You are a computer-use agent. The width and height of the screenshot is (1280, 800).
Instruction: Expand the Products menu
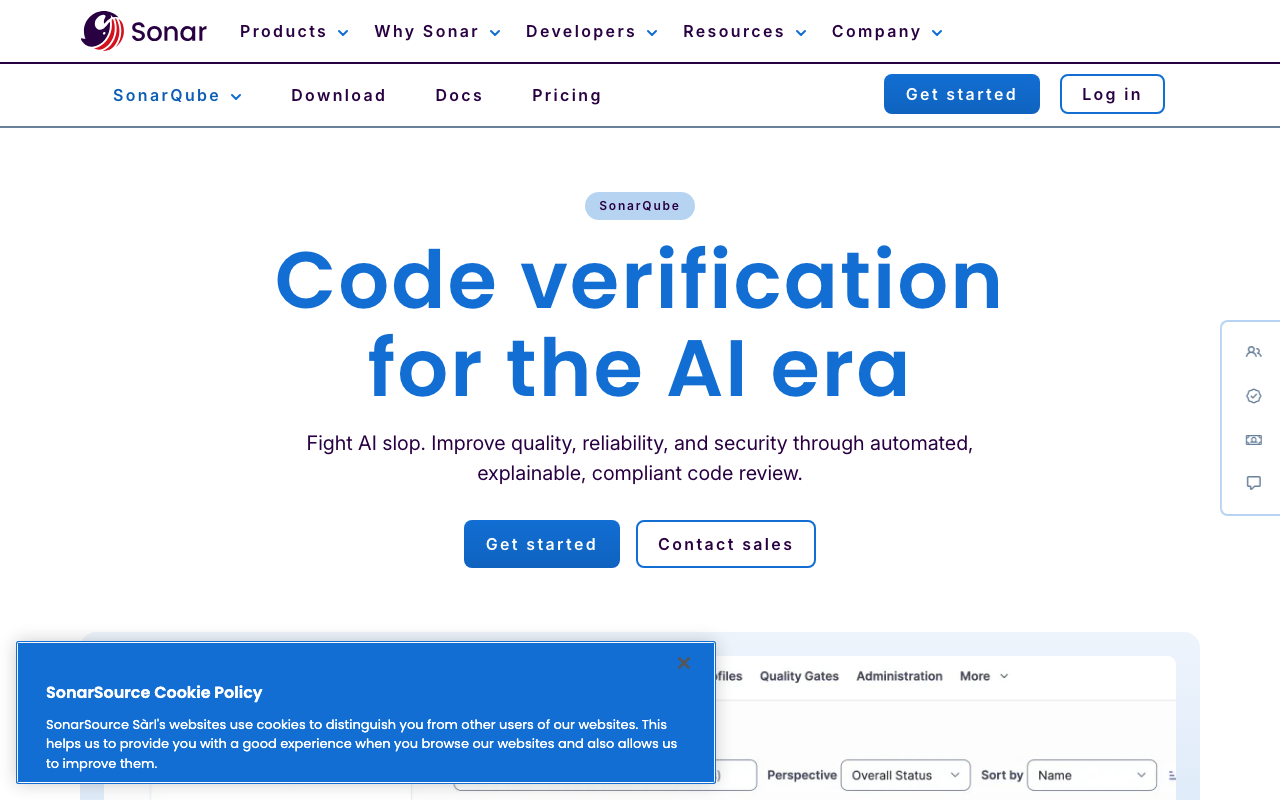pyautogui.click(x=294, y=32)
